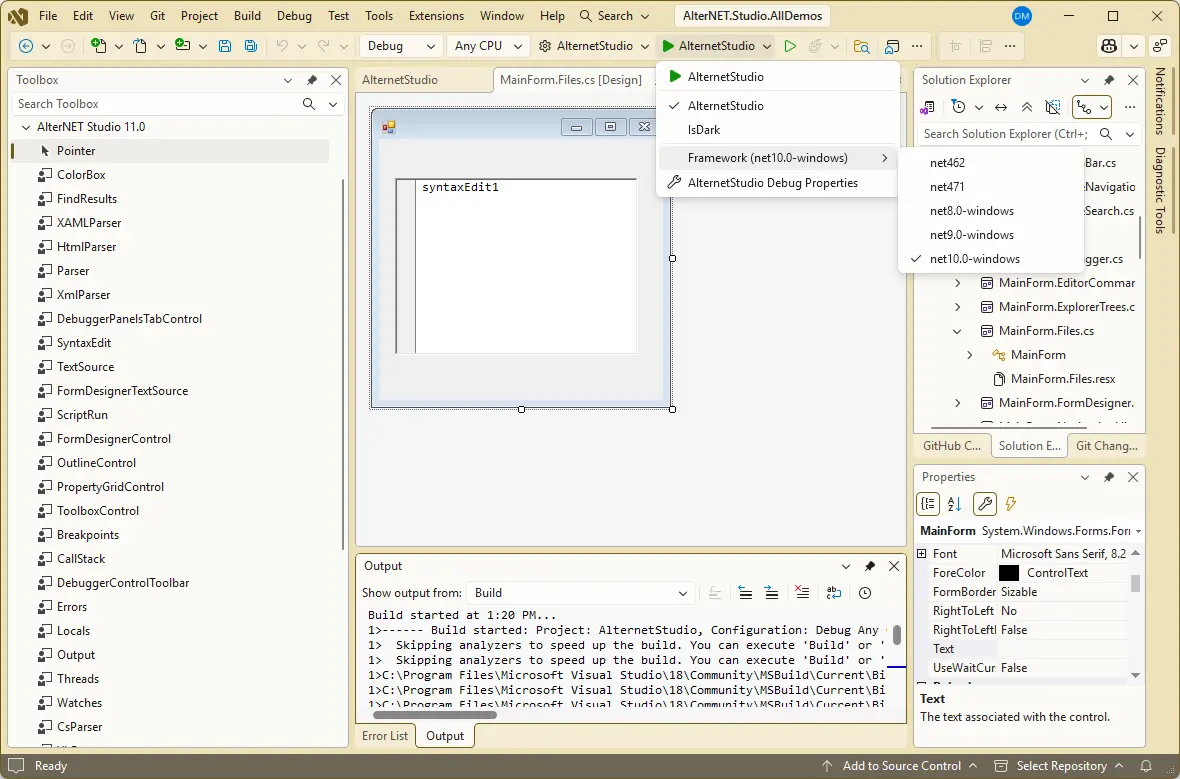The image size is (1180, 779).
Task: Click the Categorized view icon in Properties
Action: point(928,504)
